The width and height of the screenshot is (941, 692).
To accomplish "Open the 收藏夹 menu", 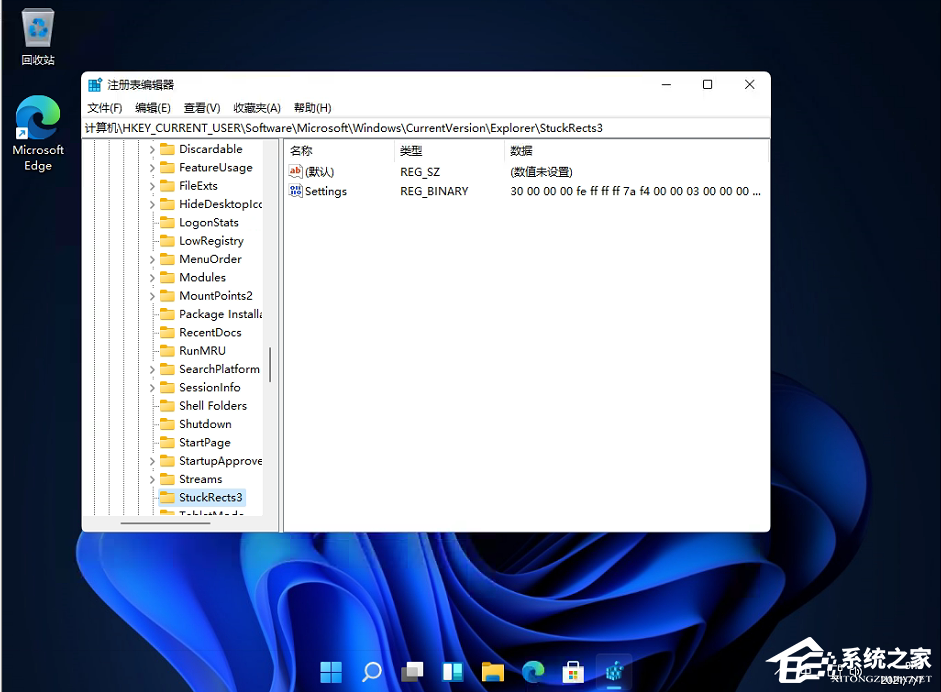I will click(x=256, y=107).
